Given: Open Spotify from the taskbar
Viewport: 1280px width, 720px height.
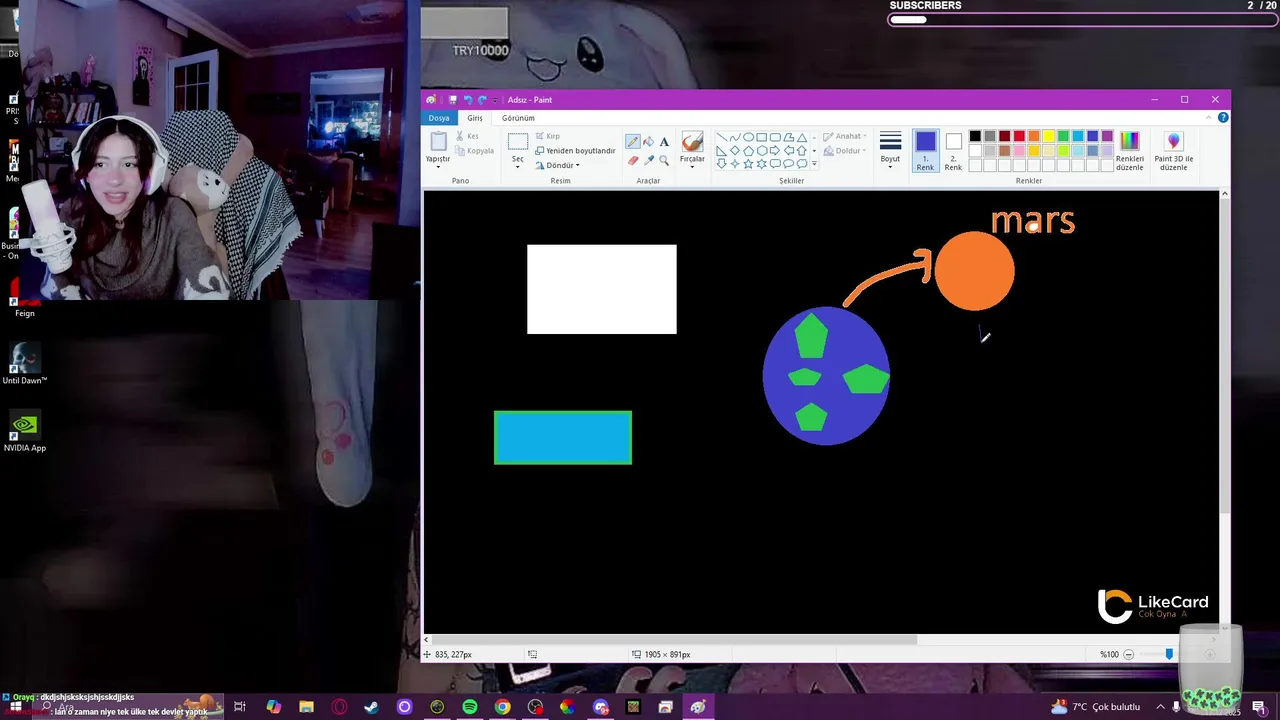Looking at the screenshot, I should (x=470, y=707).
